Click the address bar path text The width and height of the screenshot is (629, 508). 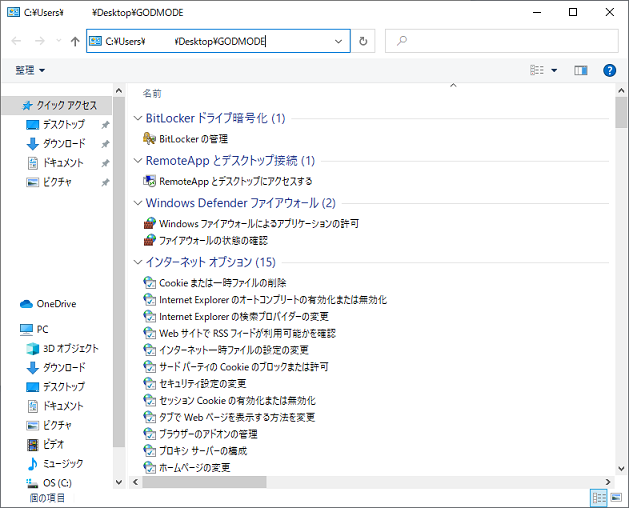pos(185,41)
